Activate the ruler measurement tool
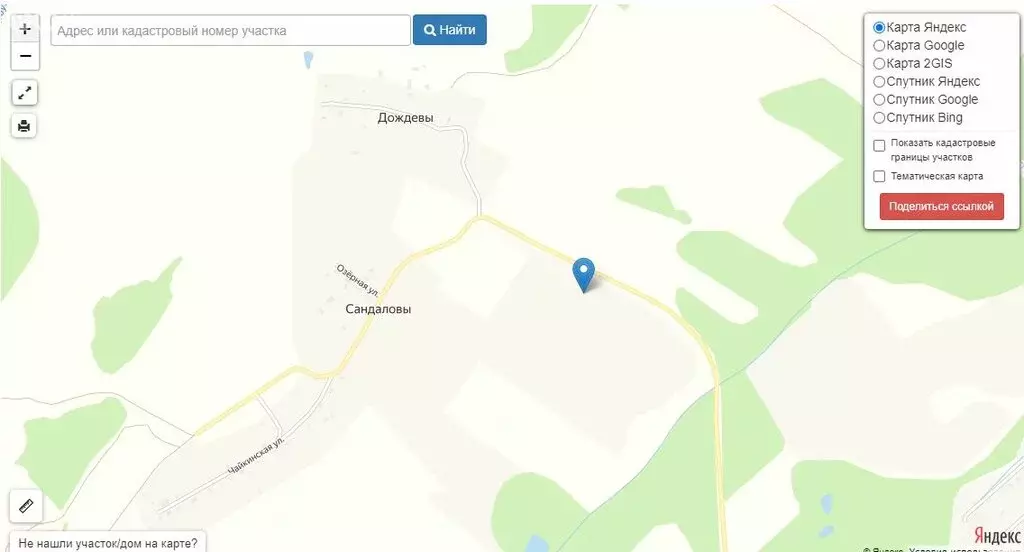This screenshot has width=1024, height=552. point(26,506)
